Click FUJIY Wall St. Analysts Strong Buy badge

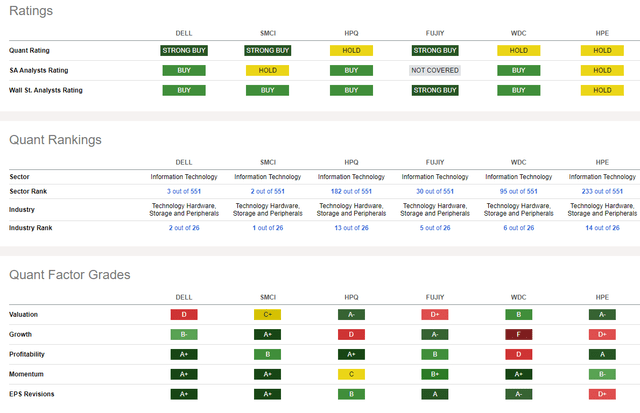tap(435, 90)
